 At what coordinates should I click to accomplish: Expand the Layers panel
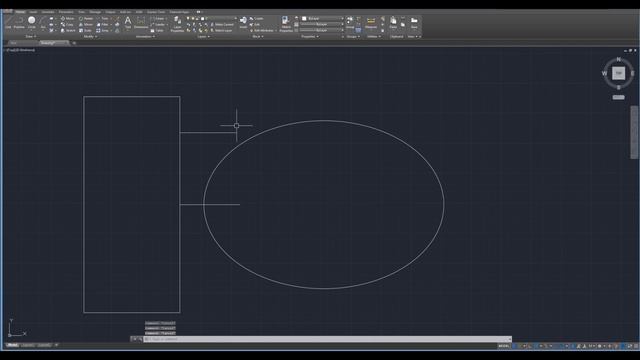[x=203, y=37]
